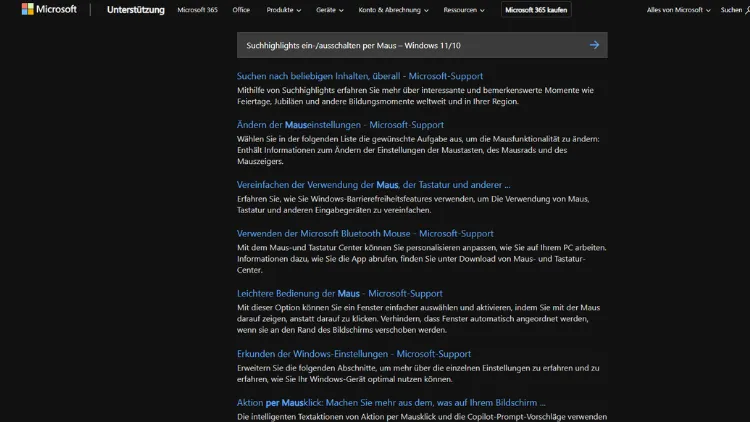Click Microsoft 365 kaufen button
Image resolution: width=750 pixels, height=422 pixels.
tap(536, 10)
